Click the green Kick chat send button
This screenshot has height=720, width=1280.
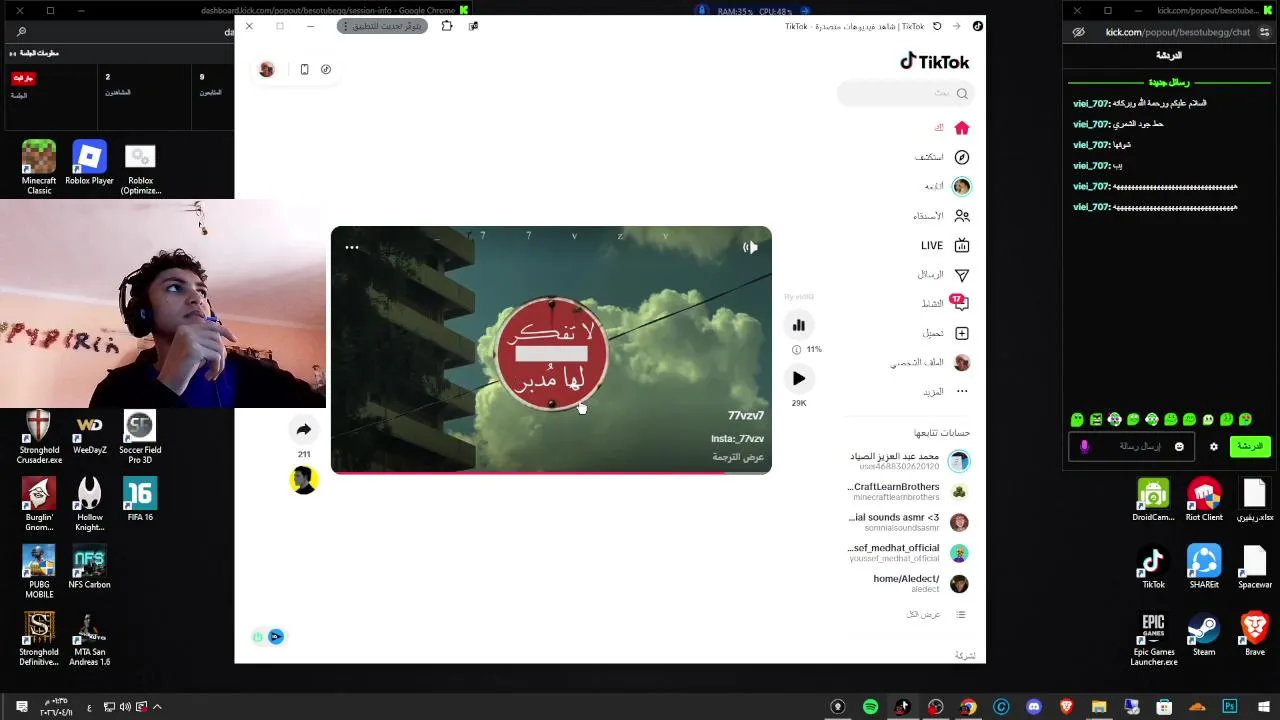(x=1250, y=446)
